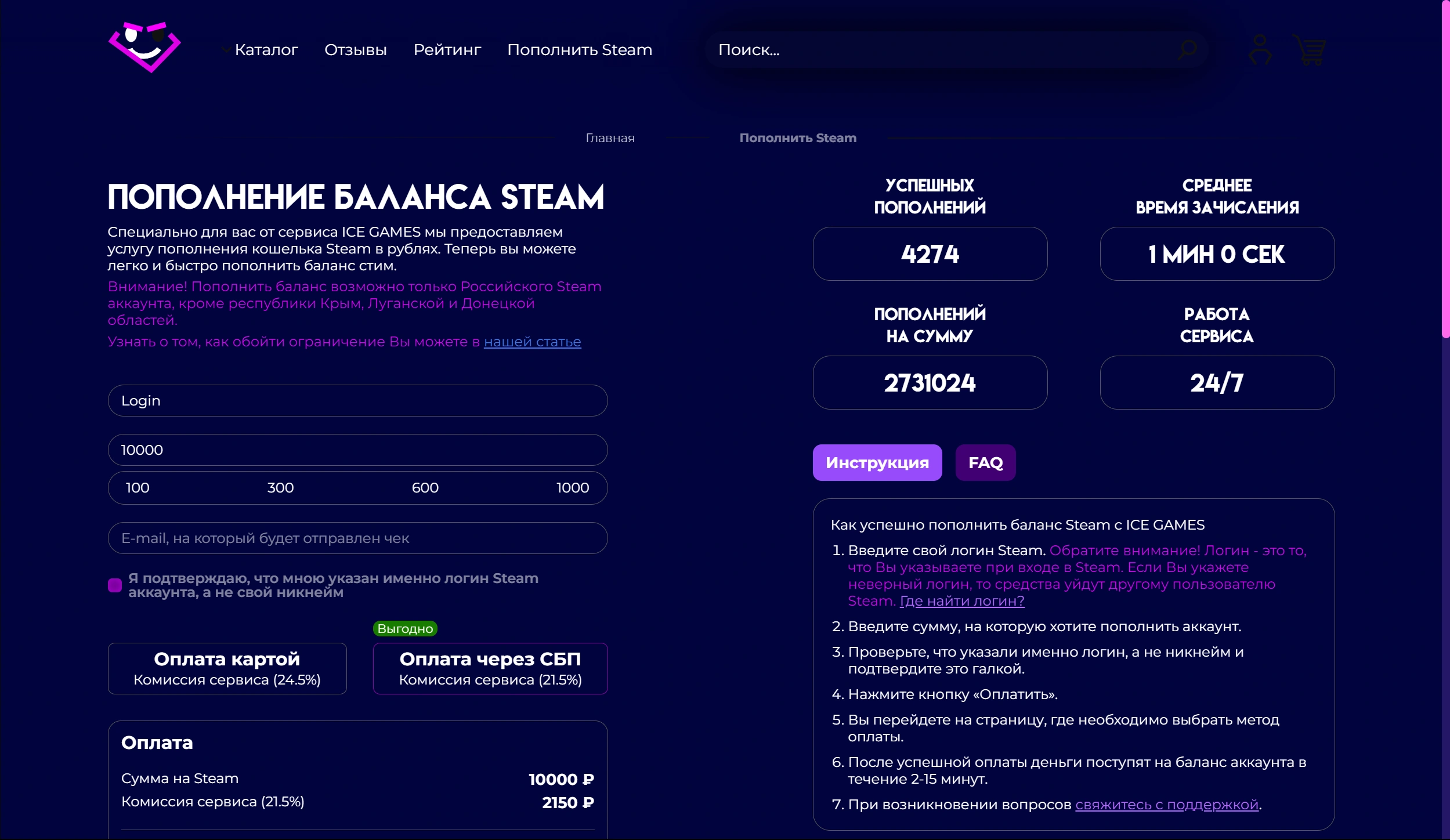This screenshot has width=1450, height=840.
Task: Click the ПОПОЛНЕНИЕ БАЛАНСА STEAM heading
Action: (x=356, y=197)
